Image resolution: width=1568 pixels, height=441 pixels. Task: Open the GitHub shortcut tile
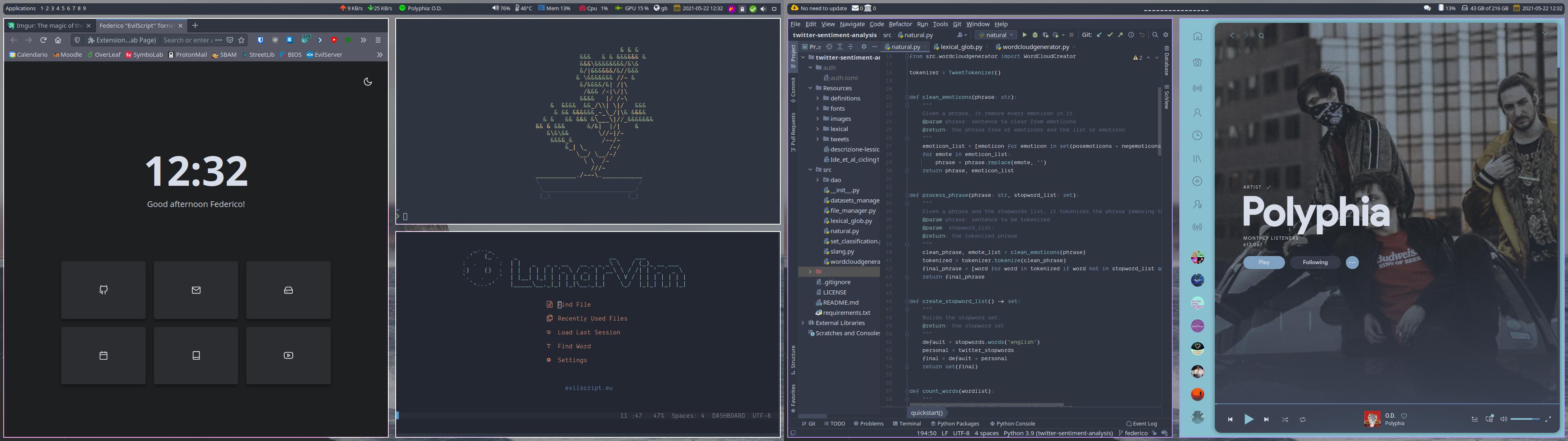[x=103, y=290]
